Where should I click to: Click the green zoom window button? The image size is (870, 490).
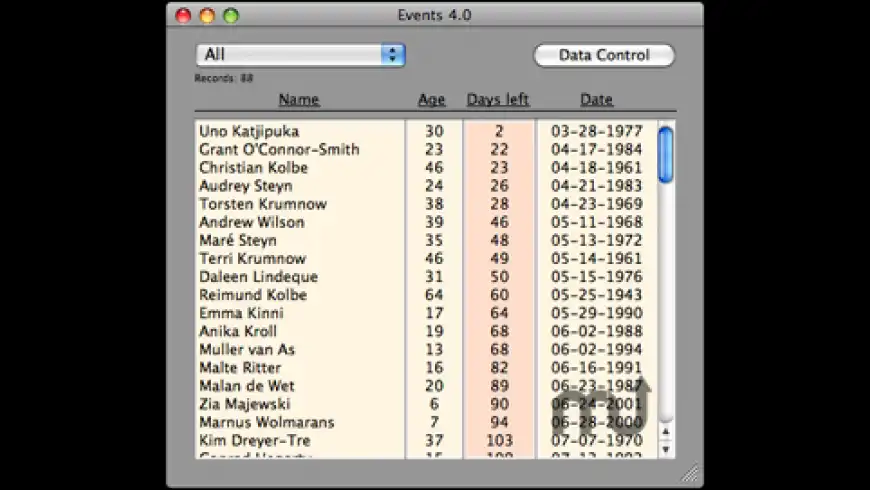231,16
